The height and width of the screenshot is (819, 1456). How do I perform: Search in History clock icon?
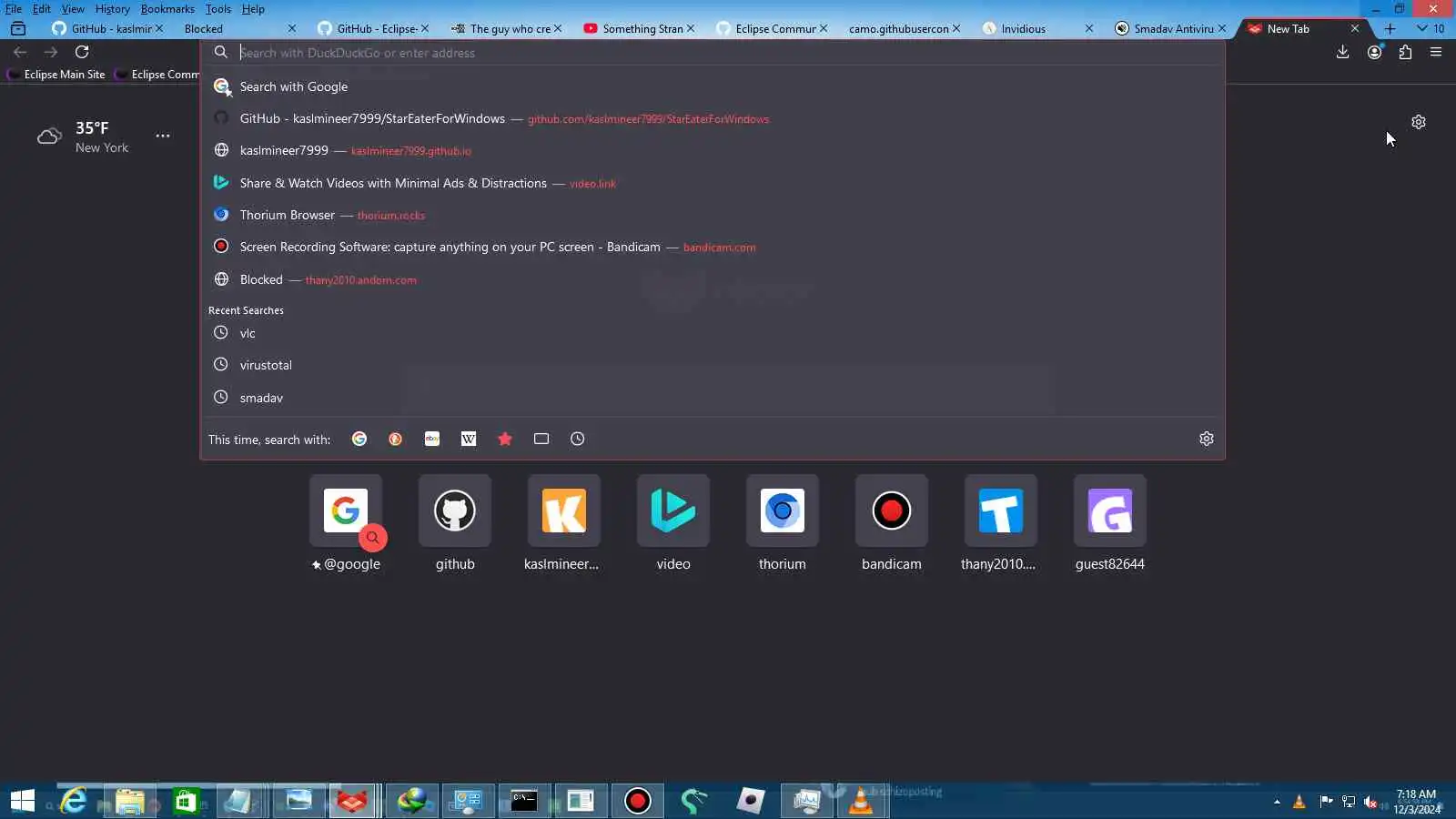[x=578, y=439]
